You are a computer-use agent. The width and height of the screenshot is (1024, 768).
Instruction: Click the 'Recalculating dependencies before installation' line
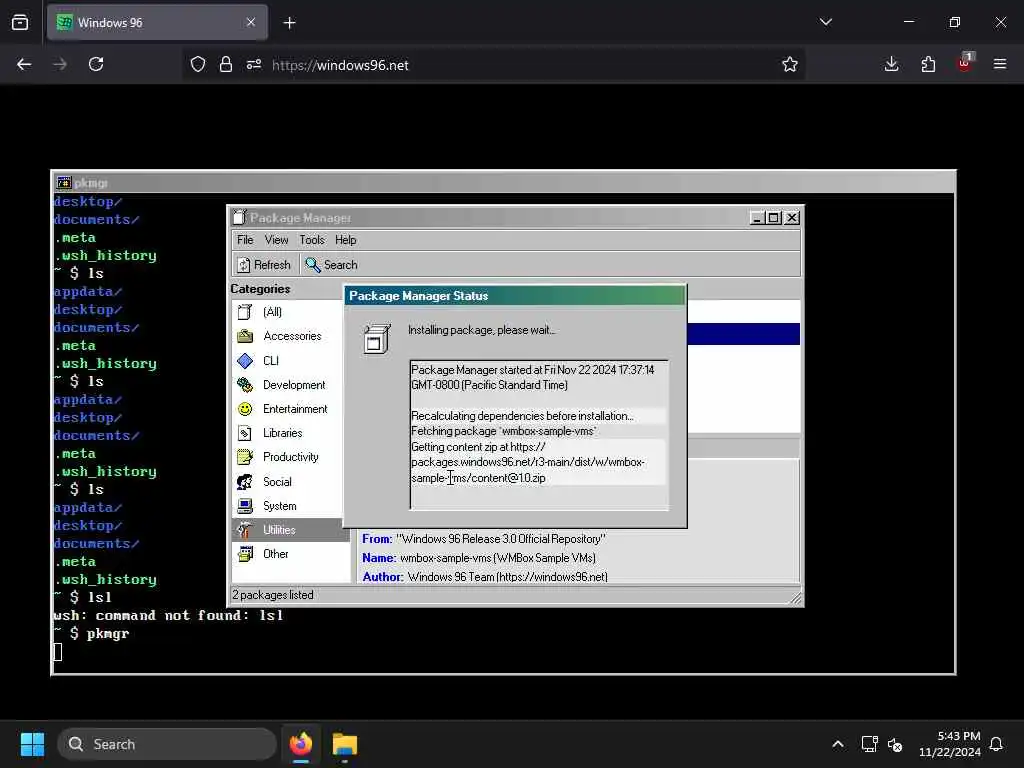tap(522, 416)
